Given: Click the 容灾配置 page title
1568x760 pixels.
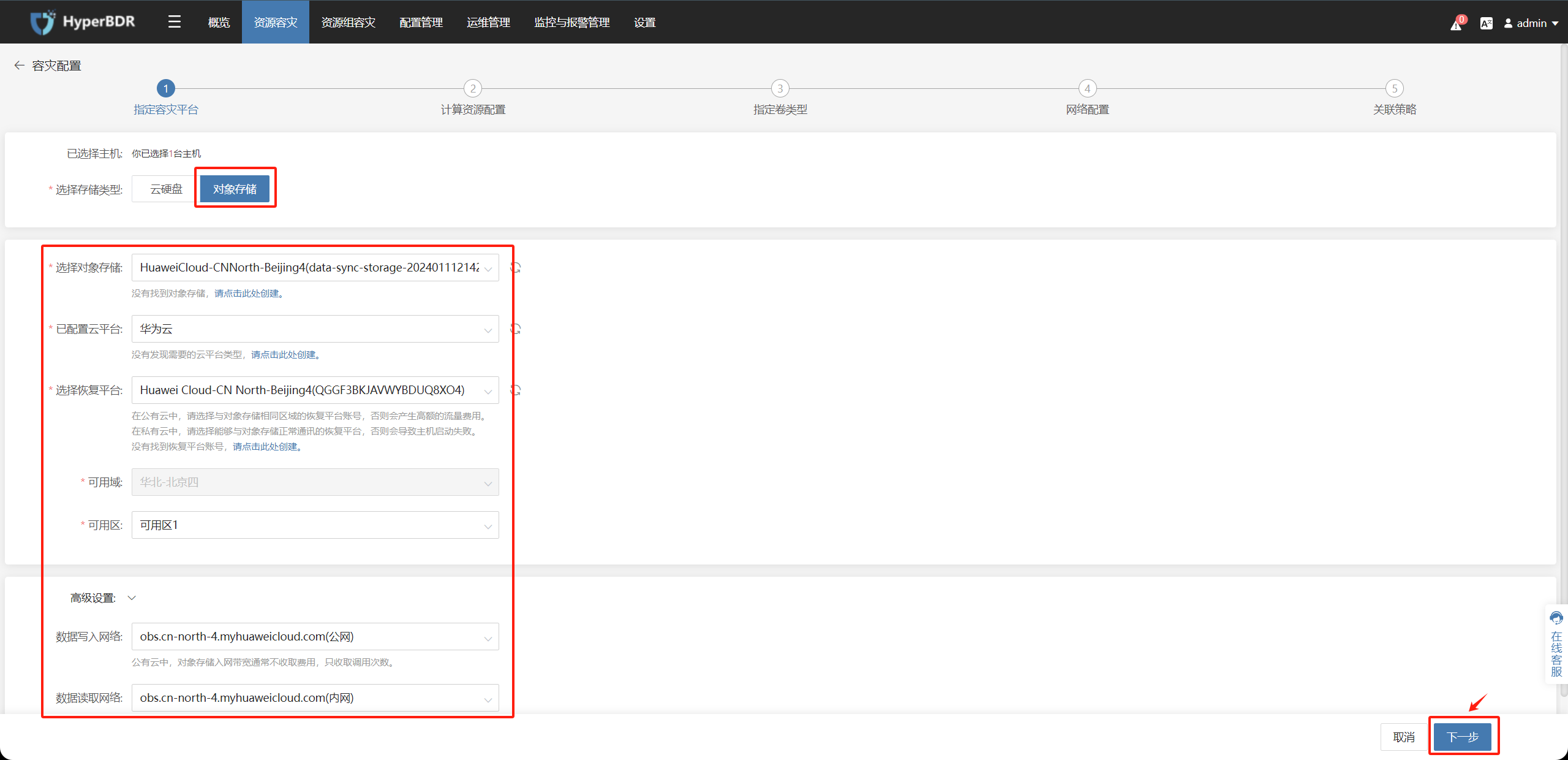Looking at the screenshot, I should pos(56,66).
